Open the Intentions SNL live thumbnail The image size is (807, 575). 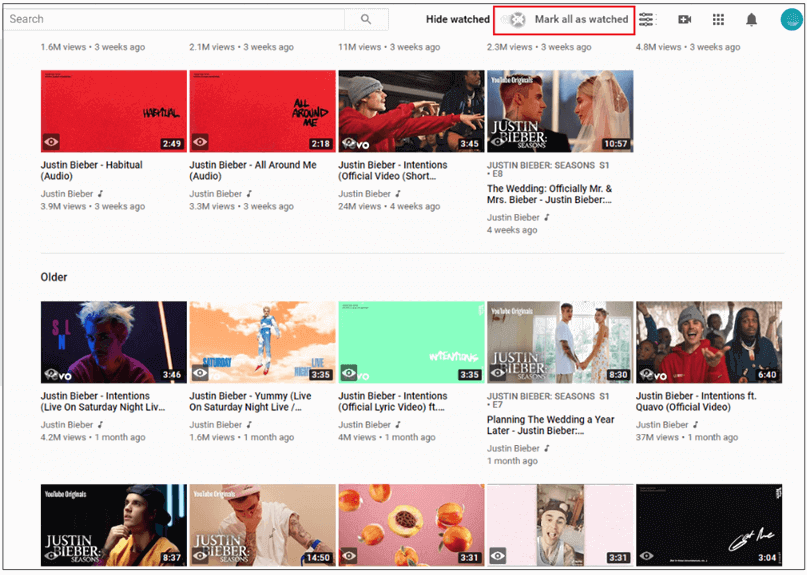(114, 342)
